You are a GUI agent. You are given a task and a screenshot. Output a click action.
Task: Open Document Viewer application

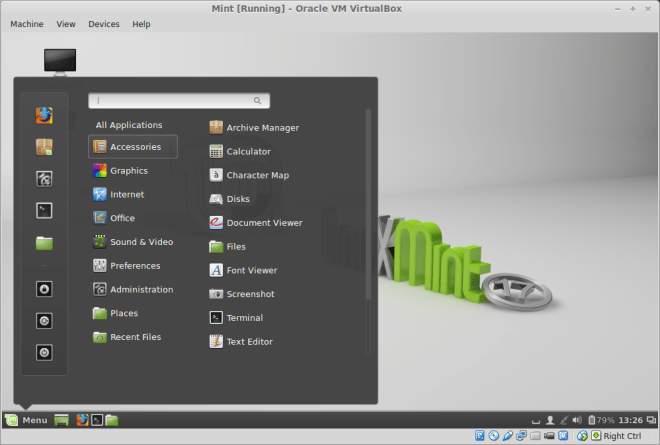tap(256, 223)
